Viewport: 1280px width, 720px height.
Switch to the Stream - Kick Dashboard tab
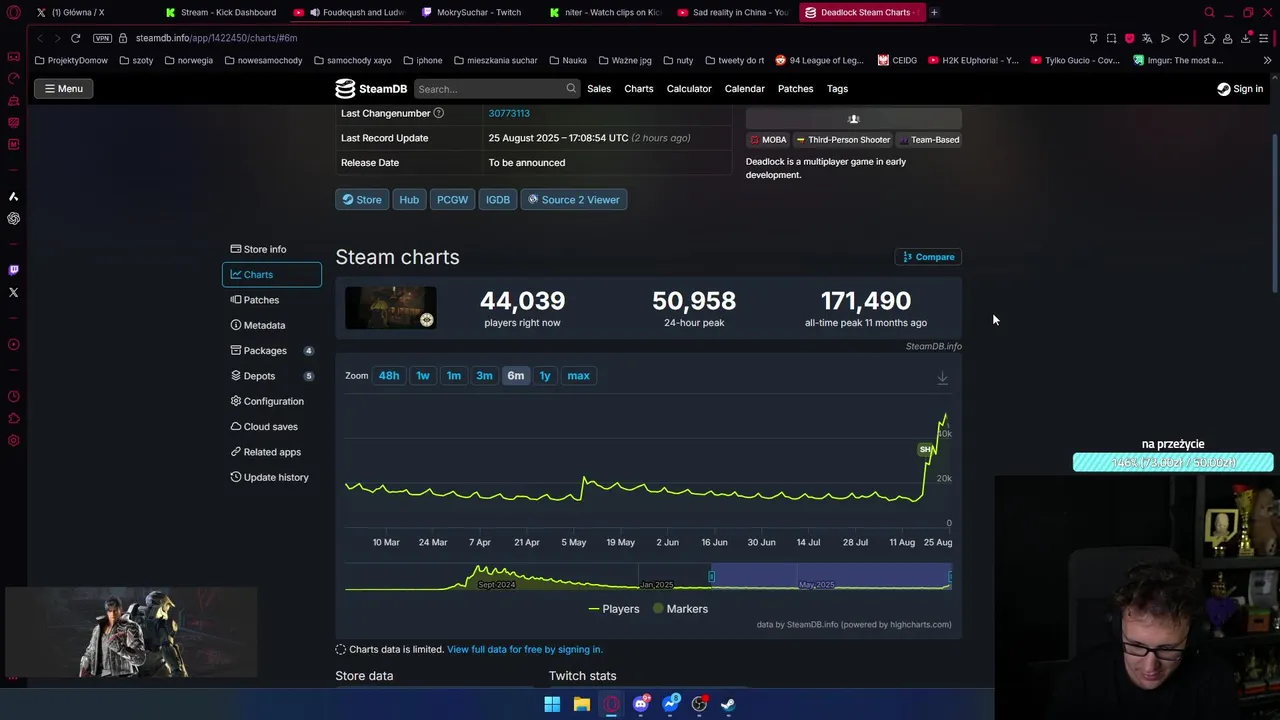[221, 12]
